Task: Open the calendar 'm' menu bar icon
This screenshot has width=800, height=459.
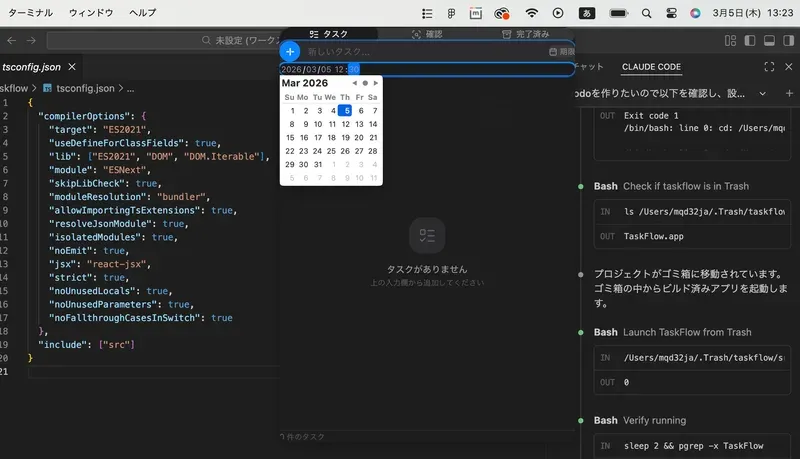Action: tap(476, 13)
